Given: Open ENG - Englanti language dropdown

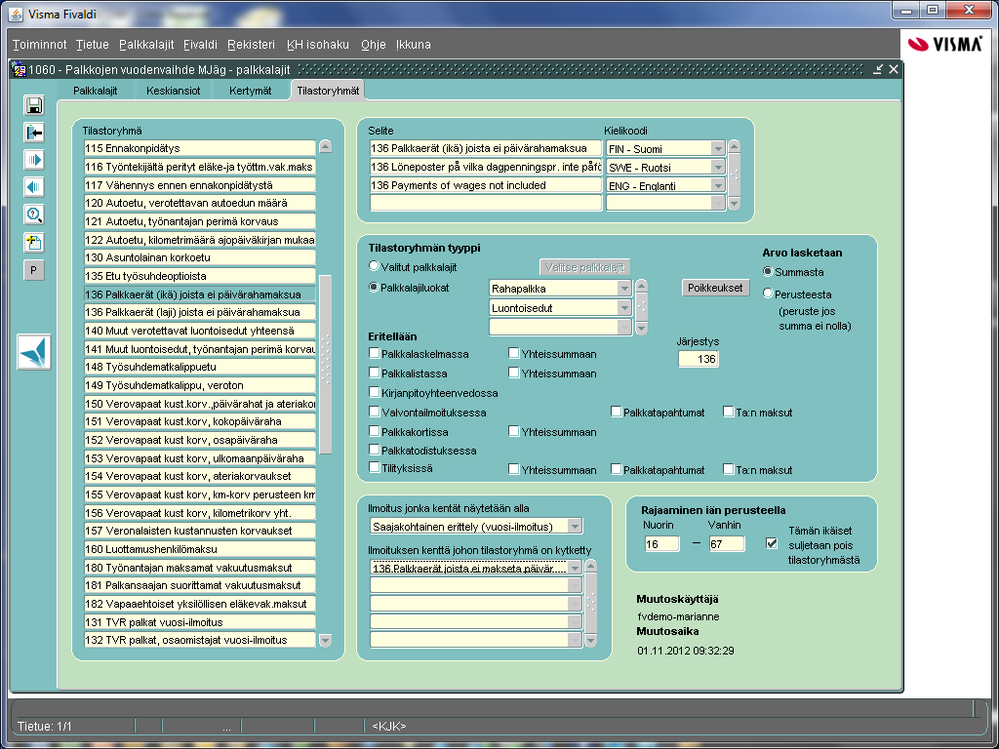Looking at the screenshot, I should [x=718, y=185].
